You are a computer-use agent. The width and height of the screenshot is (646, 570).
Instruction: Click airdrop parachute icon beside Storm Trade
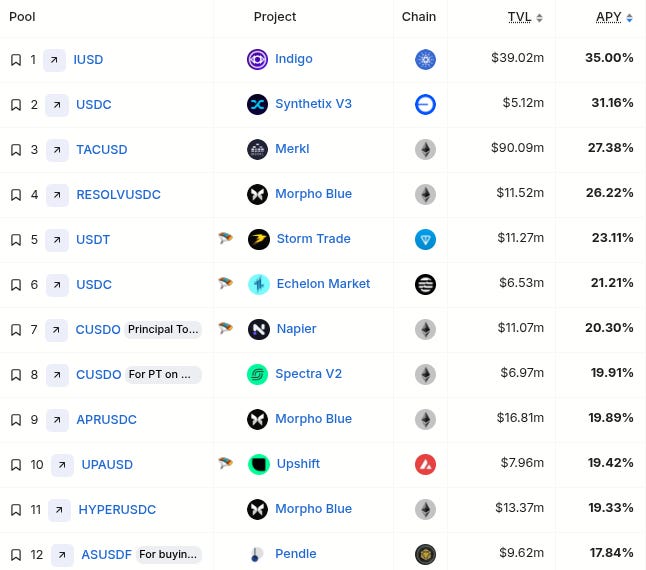pyautogui.click(x=225, y=238)
